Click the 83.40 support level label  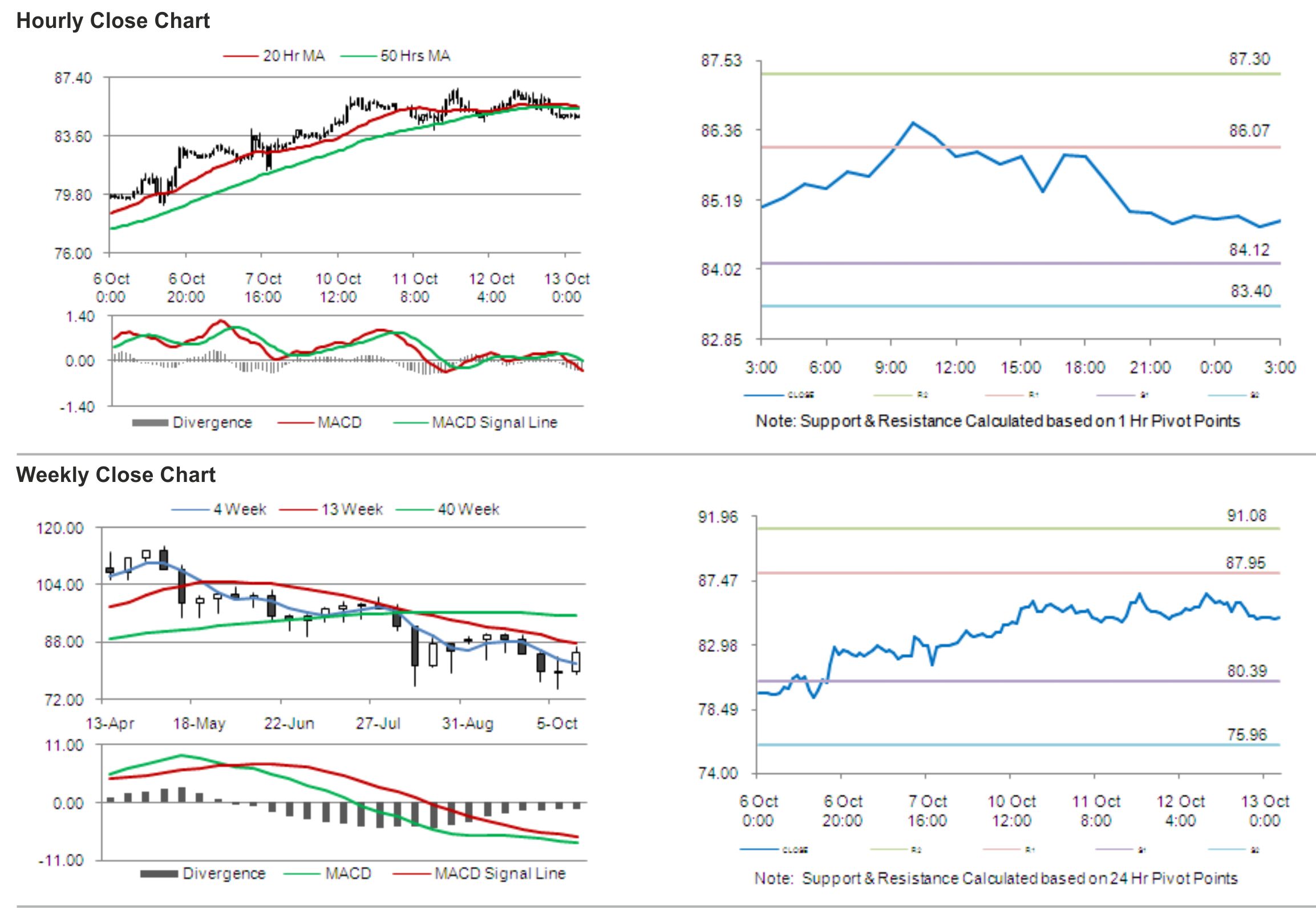coord(1250,291)
